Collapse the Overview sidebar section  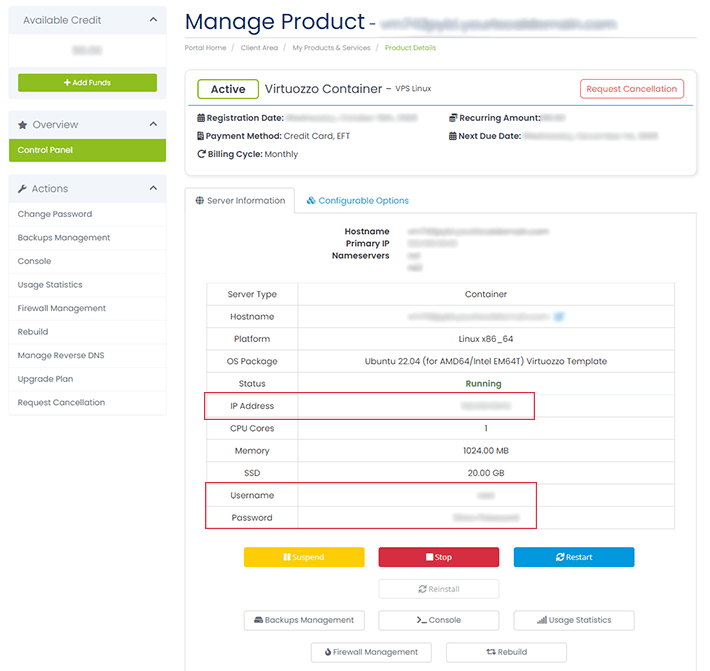tap(153, 125)
